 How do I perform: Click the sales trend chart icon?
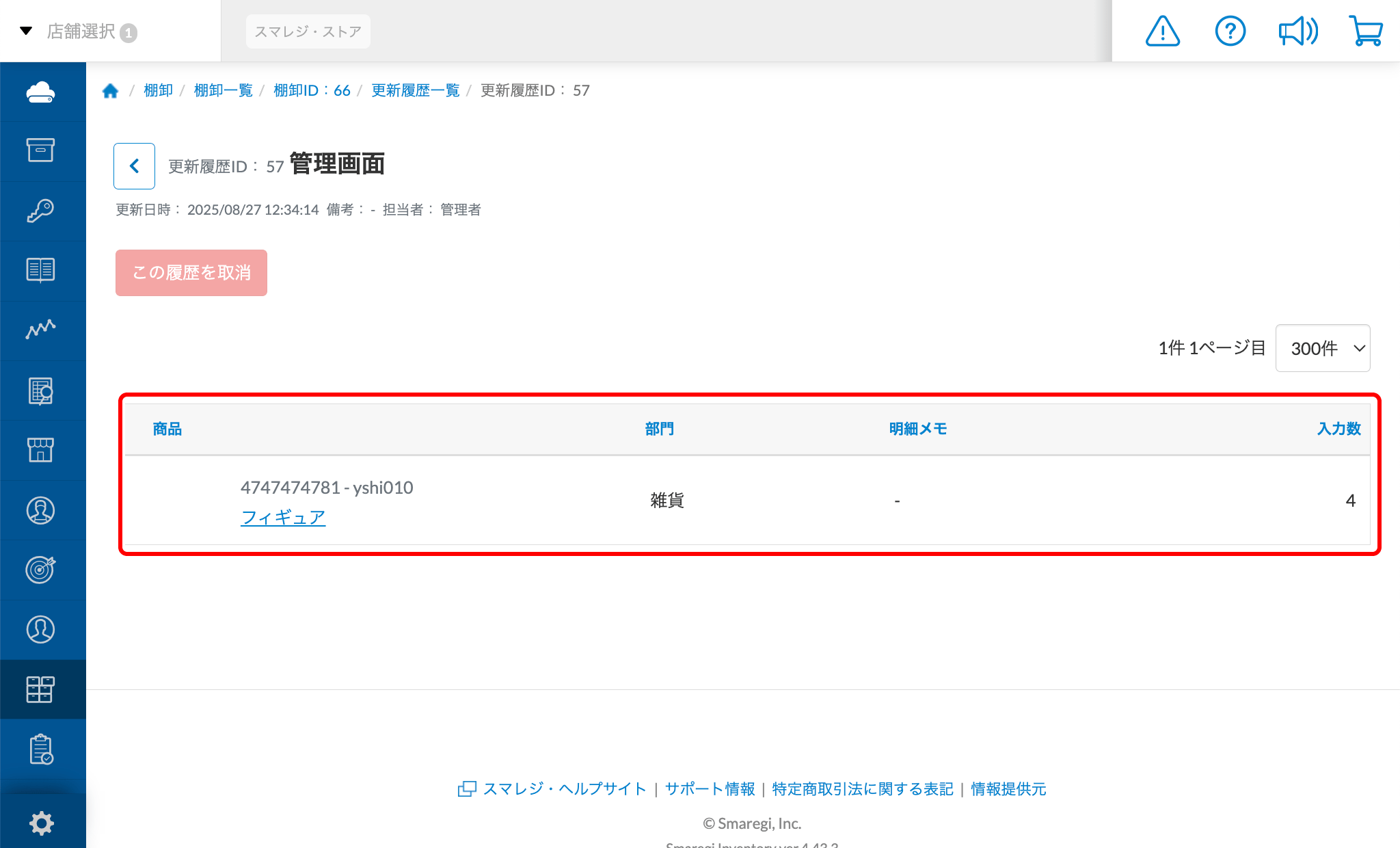click(x=42, y=330)
